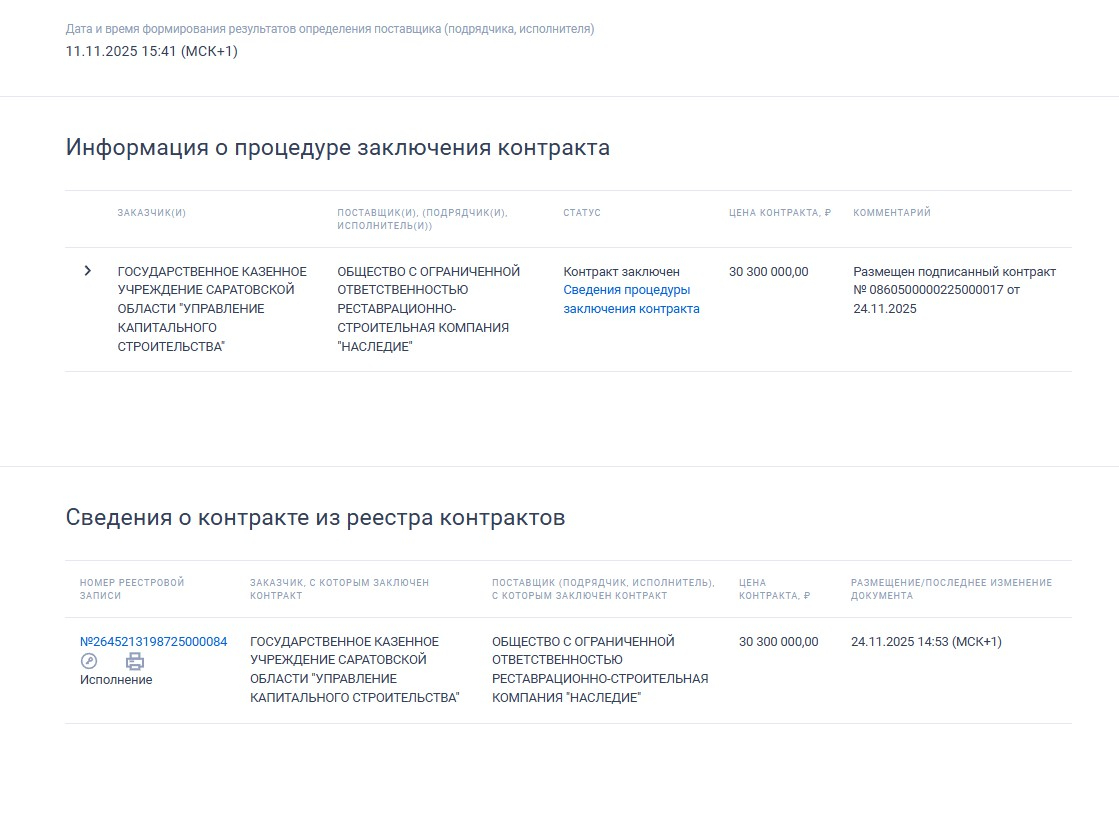
Task: Click the 'Статус' column header
Action: 582,213
